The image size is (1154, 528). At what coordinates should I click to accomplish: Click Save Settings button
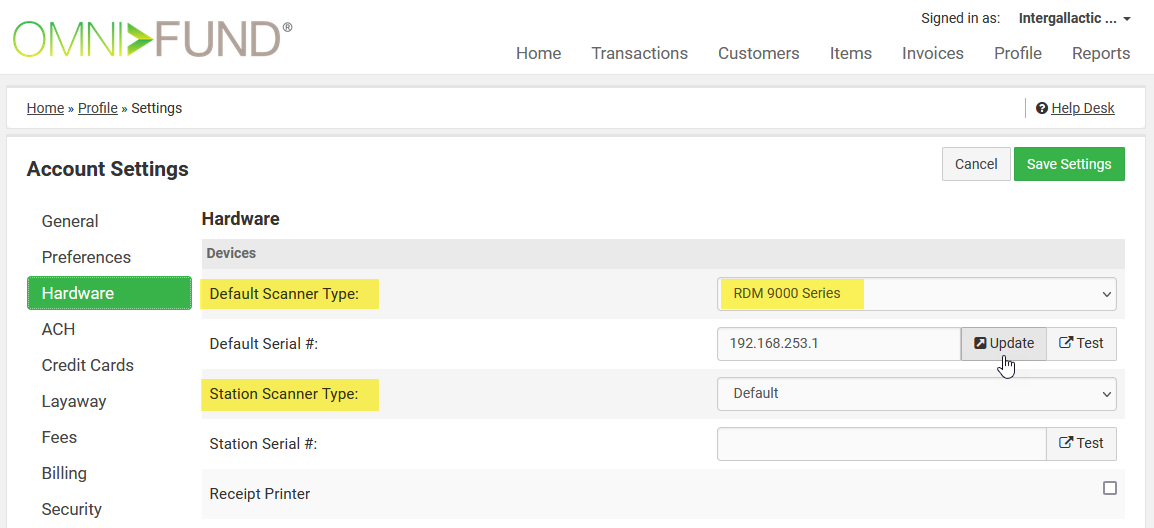click(1068, 164)
